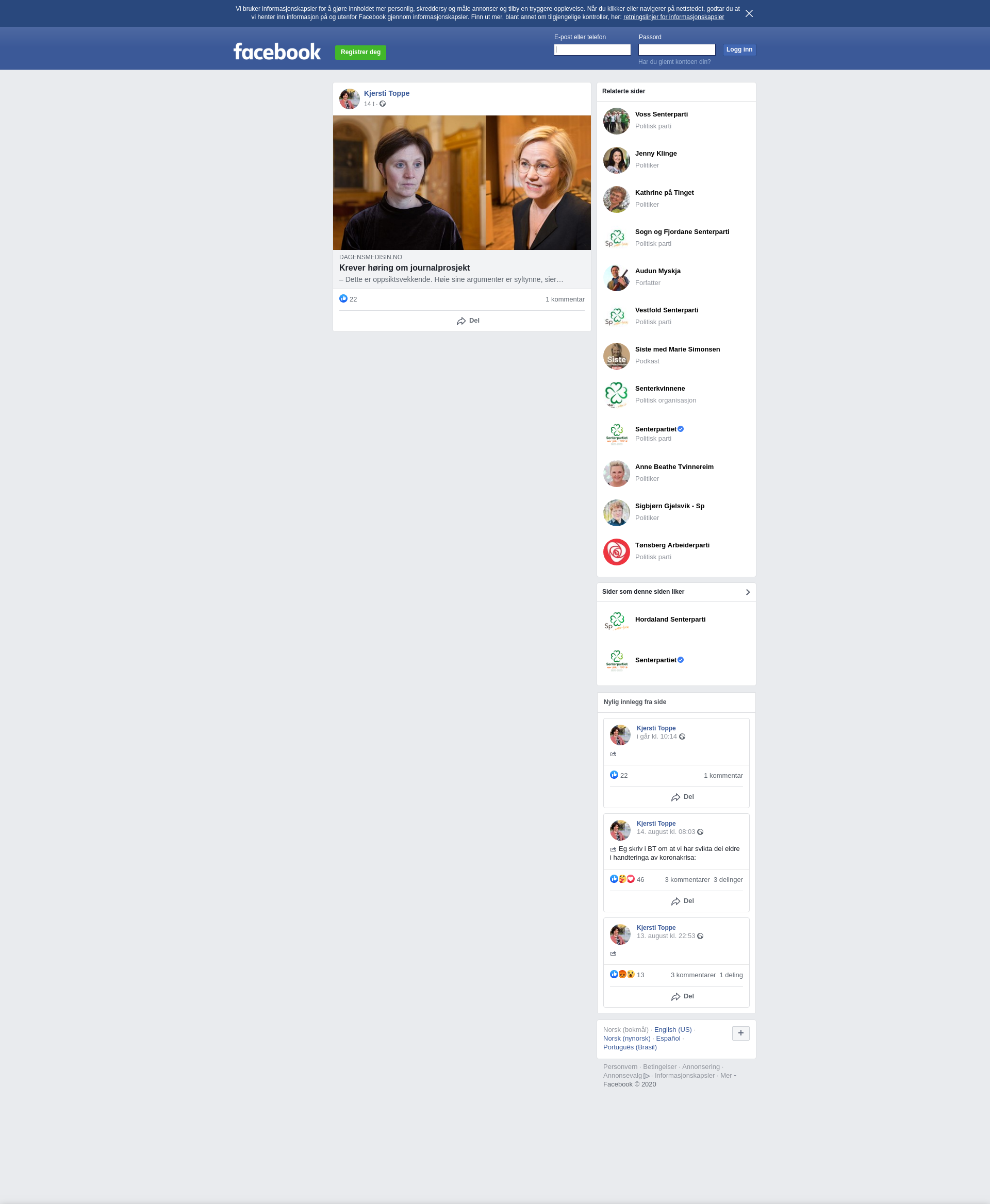This screenshot has height=1204, width=990.
Task: Focus the E-post eller telefon field
Action: [x=592, y=49]
